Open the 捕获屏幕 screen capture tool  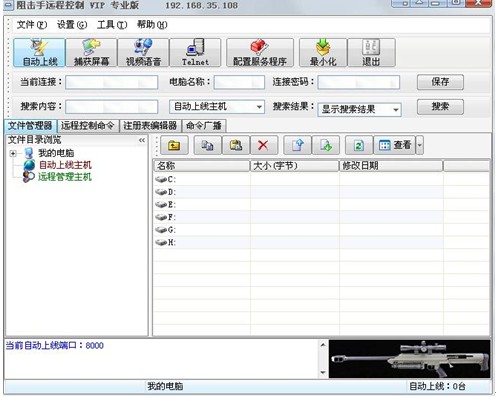(x=91, y=53)
